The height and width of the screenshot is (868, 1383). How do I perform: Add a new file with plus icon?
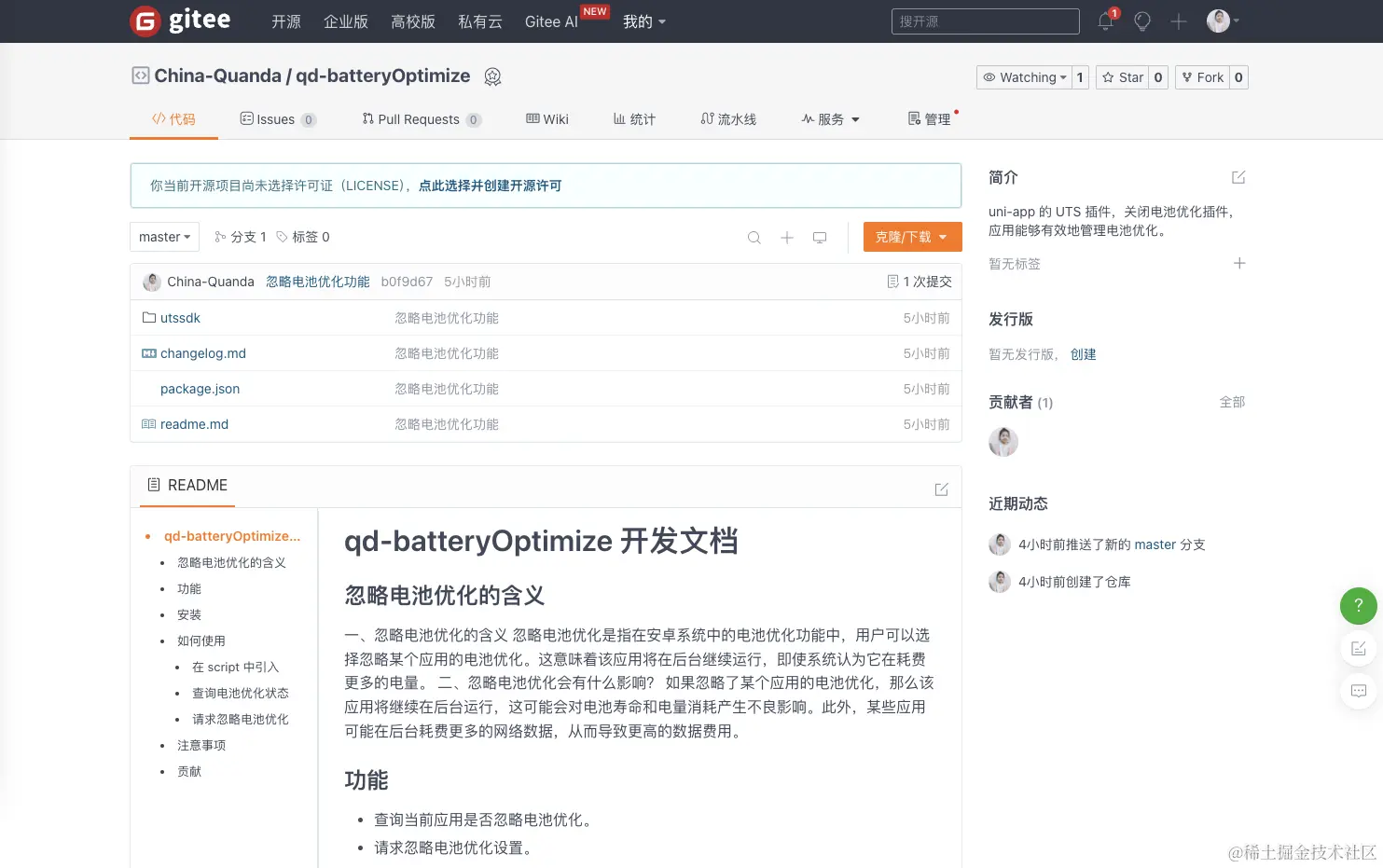787,238
